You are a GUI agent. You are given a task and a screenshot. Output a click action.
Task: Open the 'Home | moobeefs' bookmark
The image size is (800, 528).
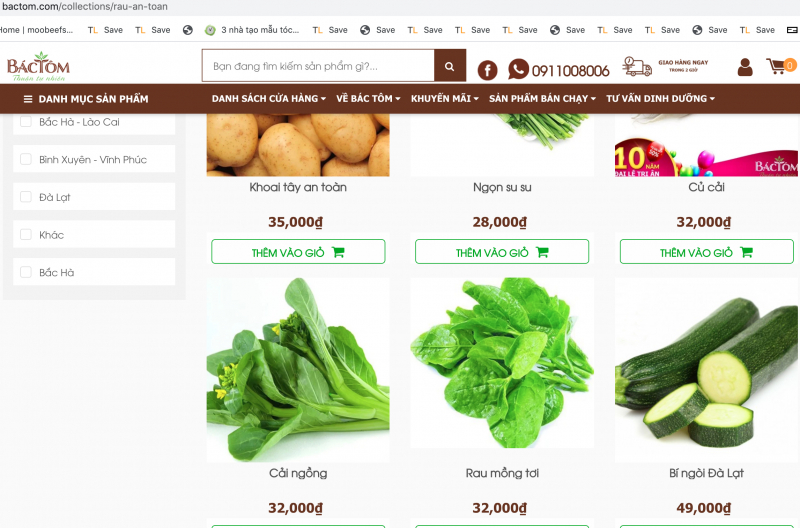pos(36,30)
